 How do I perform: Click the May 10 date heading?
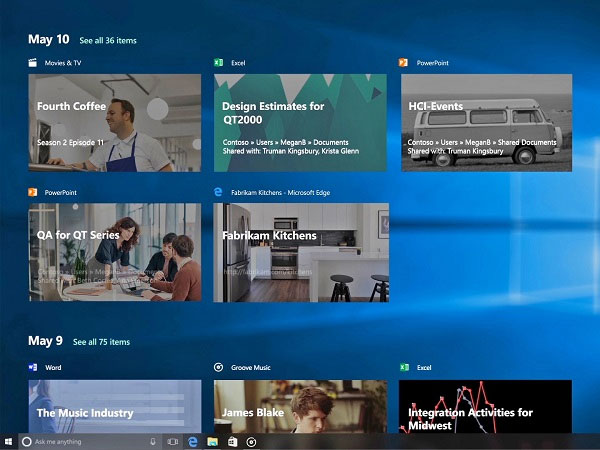click(x=49, y=39)
